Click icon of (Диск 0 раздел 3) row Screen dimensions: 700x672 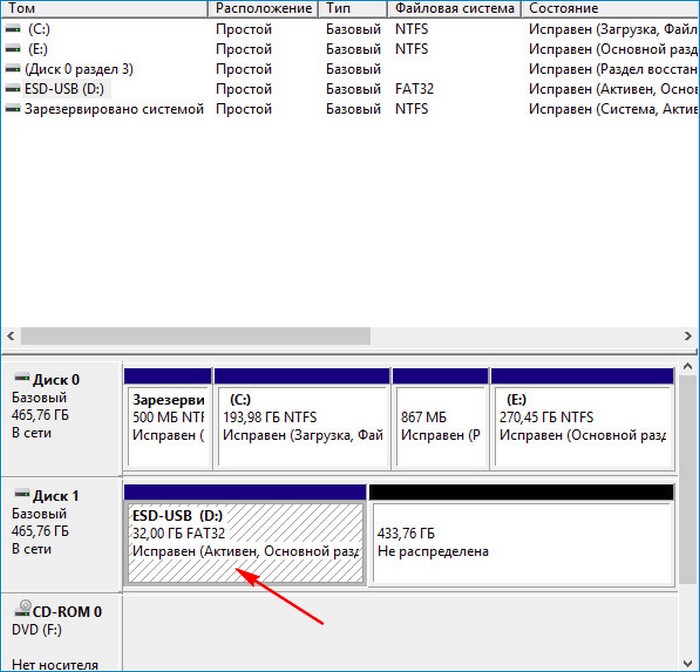[x=12, y=69]
